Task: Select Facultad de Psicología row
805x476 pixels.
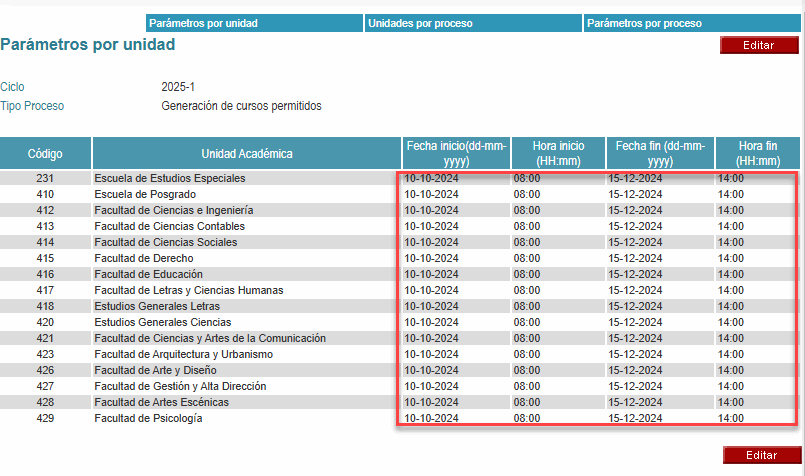Action: click(148, 418)
